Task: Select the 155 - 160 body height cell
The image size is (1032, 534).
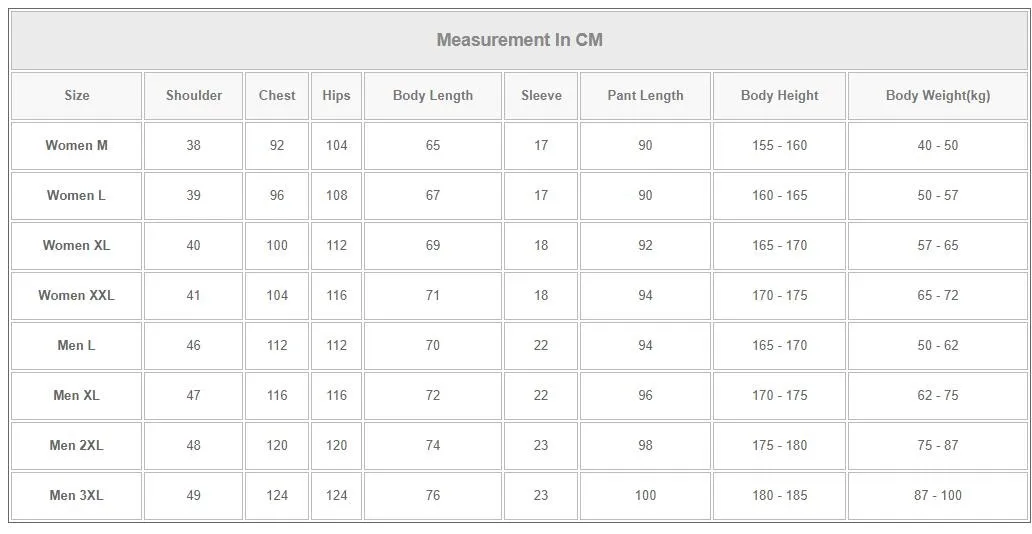Action: (x=779, y=146)
